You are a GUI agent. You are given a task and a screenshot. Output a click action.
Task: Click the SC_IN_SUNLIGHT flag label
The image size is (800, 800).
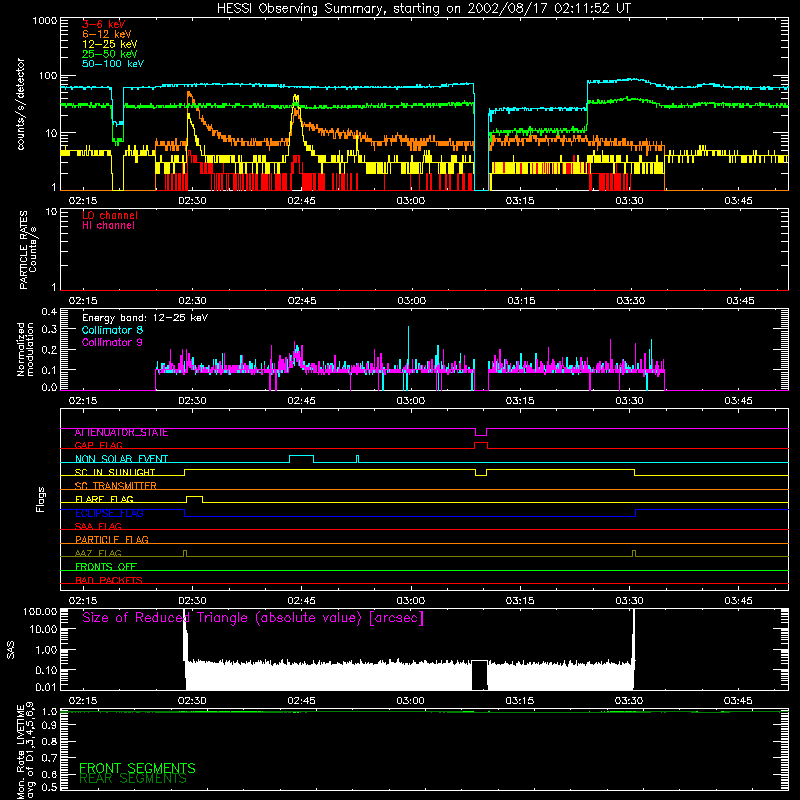pos(115,472)
